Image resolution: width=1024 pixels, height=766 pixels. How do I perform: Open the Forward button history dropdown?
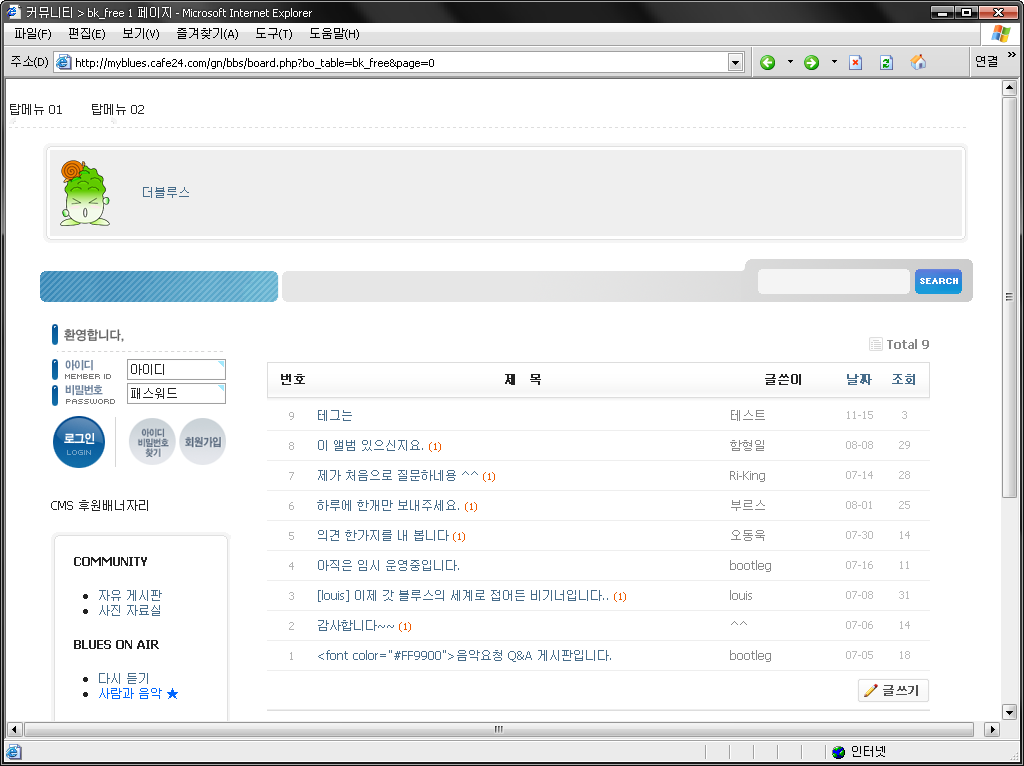pyautogui.click(x=833, y=63)
